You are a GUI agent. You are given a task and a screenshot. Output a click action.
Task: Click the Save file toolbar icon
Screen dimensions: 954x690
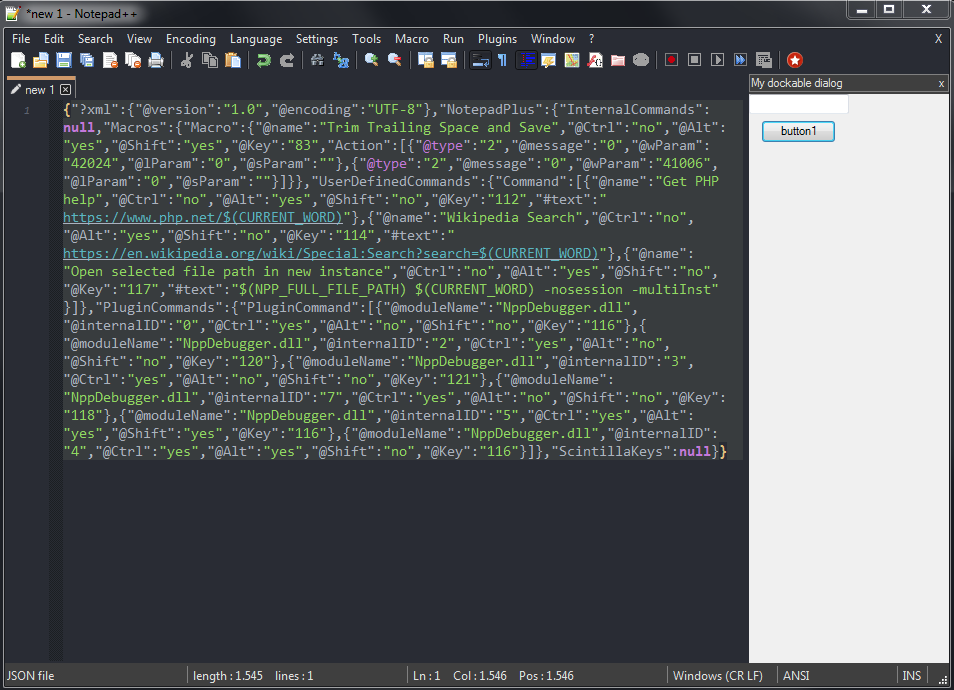coord(64,61)
